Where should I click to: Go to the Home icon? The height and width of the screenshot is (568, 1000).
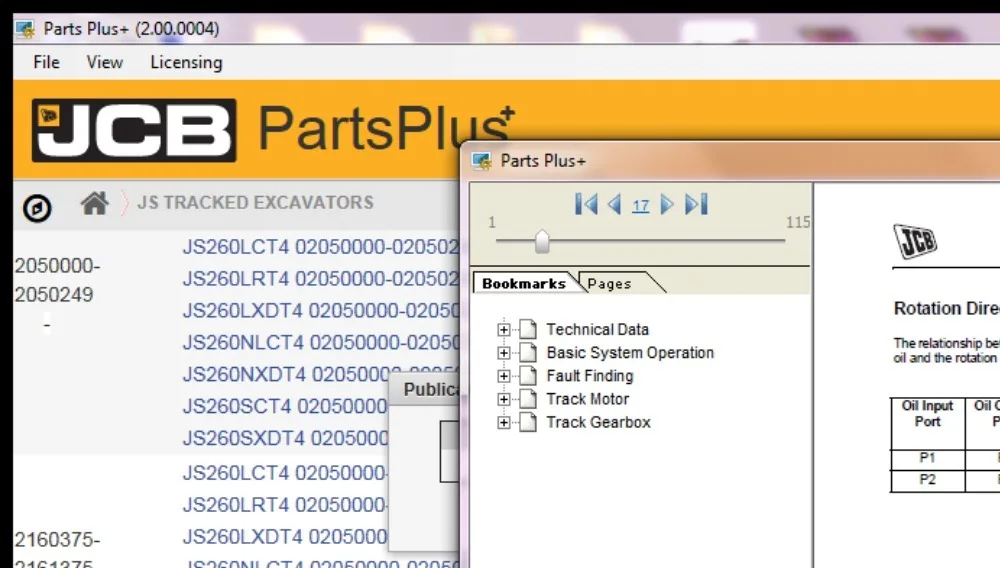94,203
